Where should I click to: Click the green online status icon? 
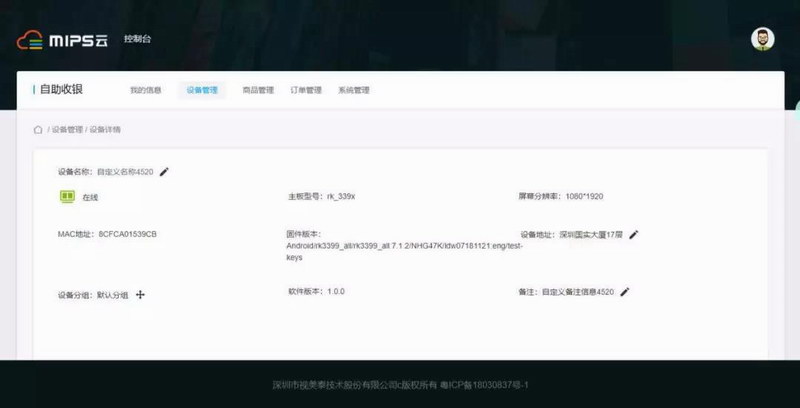[x=68, y=197]
